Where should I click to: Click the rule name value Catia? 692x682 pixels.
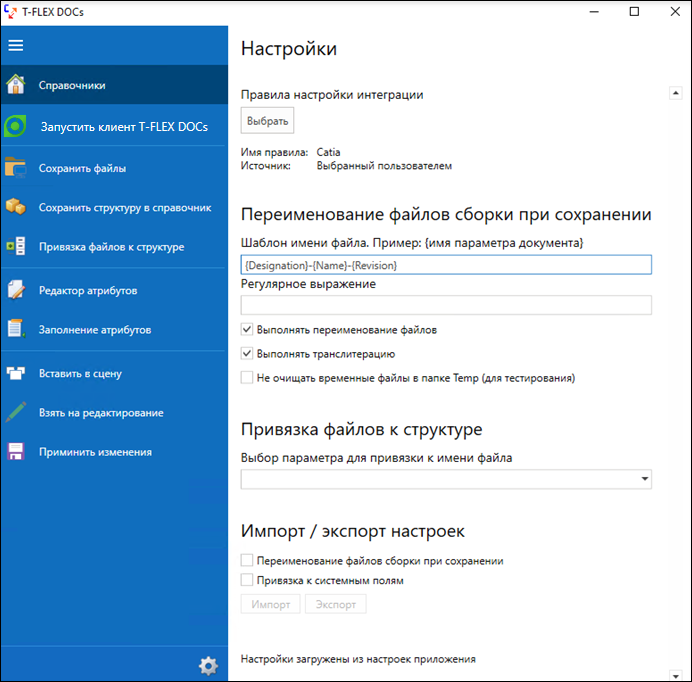click(x=328, y=152)
